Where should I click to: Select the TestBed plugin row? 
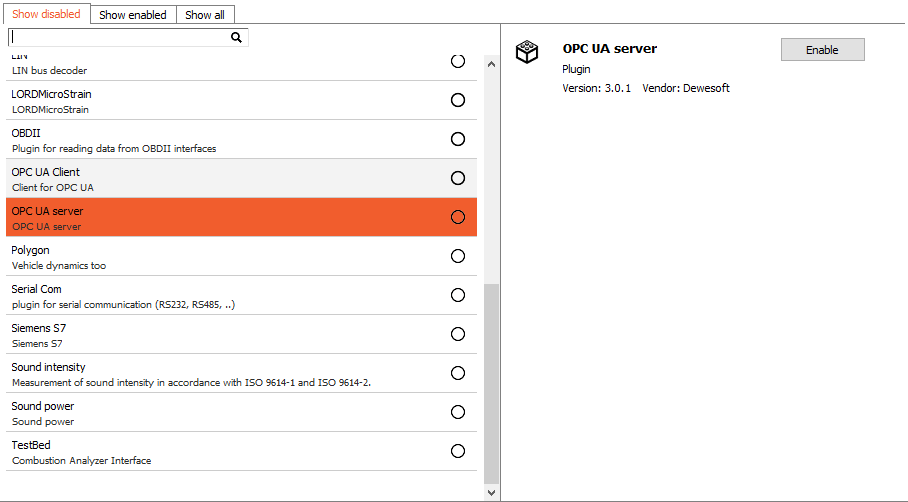click(x=241, y=451)
